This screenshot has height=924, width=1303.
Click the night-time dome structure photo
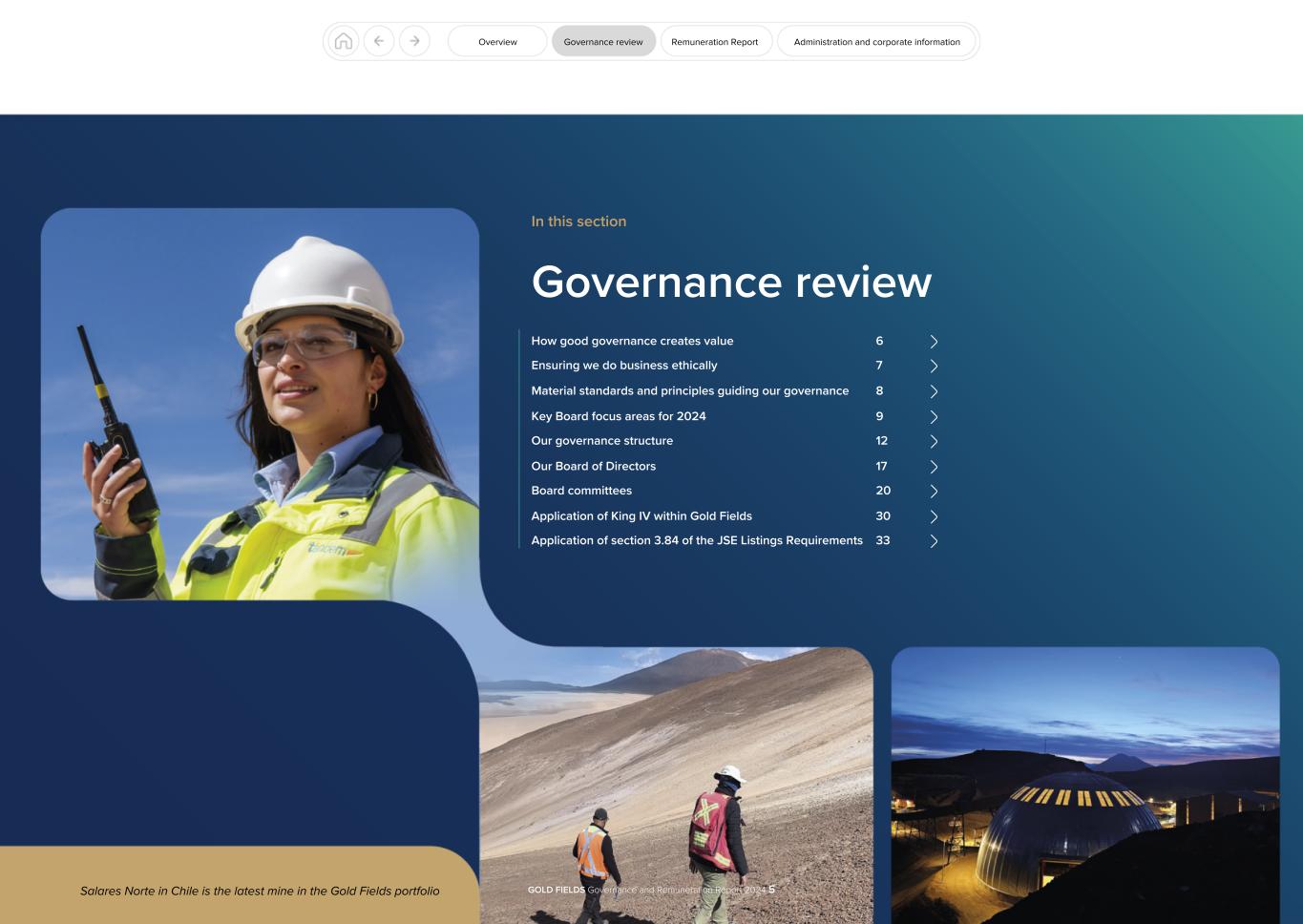(1084, 783)
